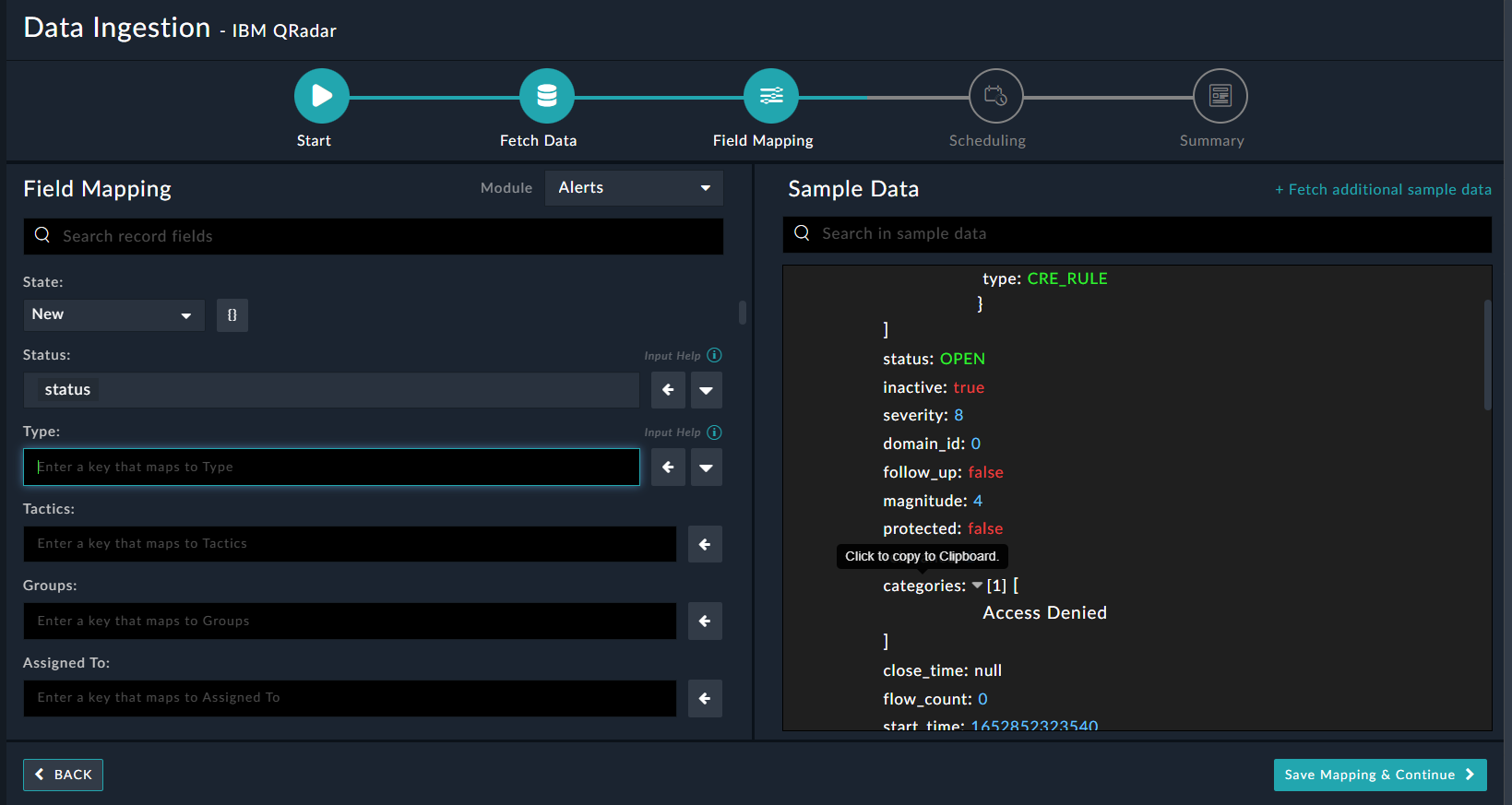Click the Fetch Data database icon
Image resolution: width=1512 pixels, height=805 pixels.
tap(546, 96)
